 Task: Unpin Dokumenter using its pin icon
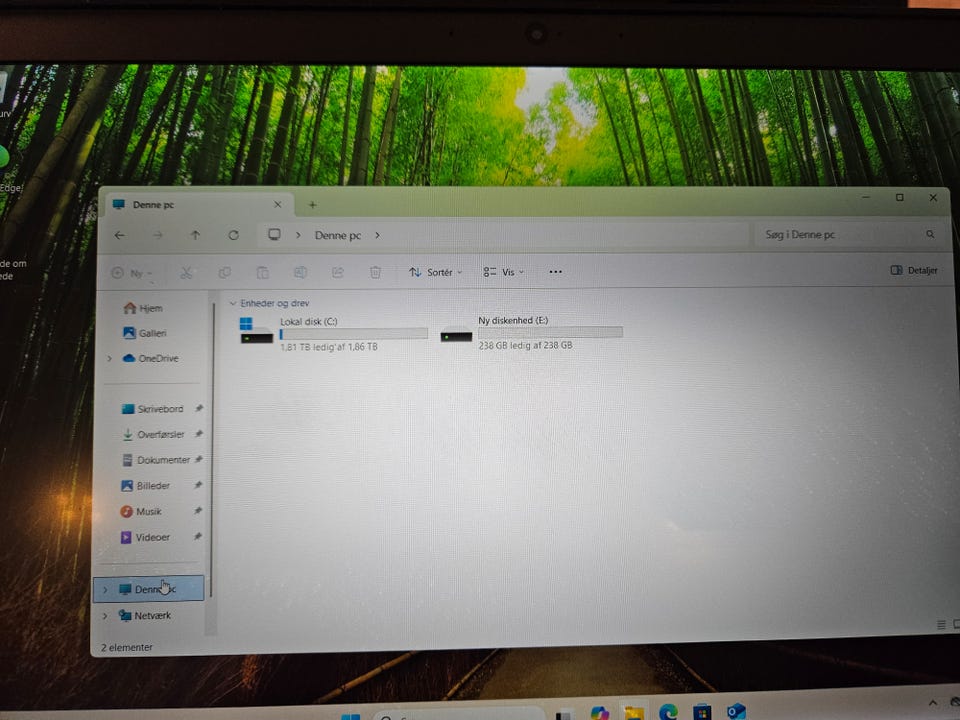(198, 459)
